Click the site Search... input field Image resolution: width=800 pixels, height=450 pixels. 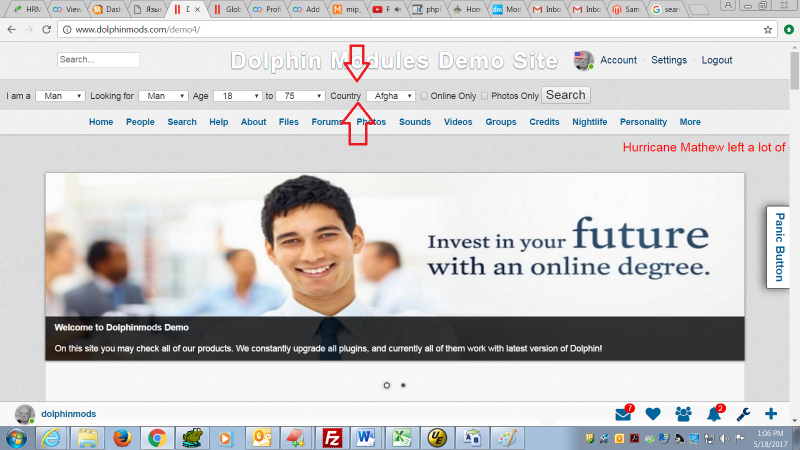pyautogui.click(x=98, y=60)
